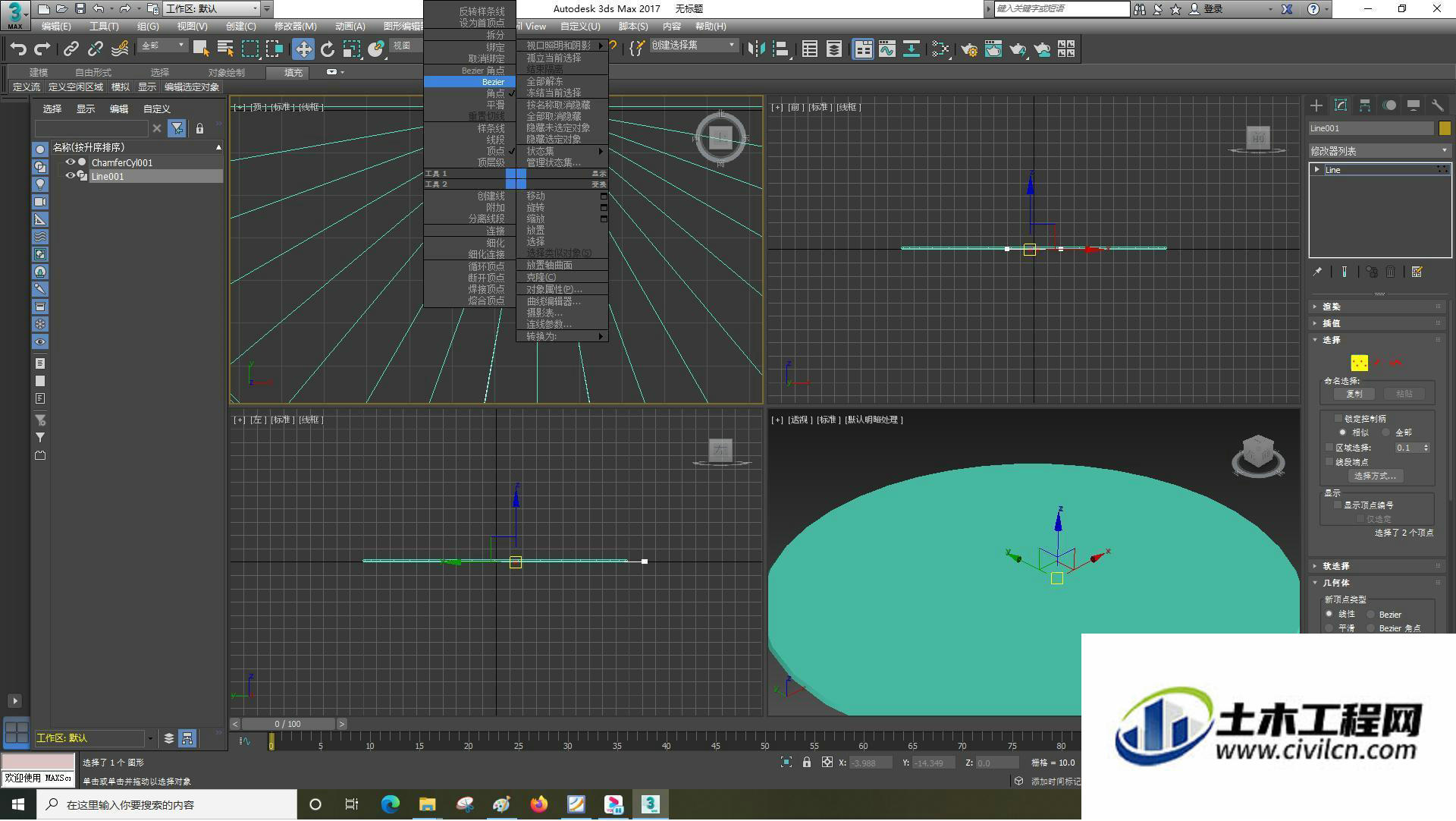Open the 修改器(M) menu
The height and width of the screenshot is (821, 1456).
295,27
